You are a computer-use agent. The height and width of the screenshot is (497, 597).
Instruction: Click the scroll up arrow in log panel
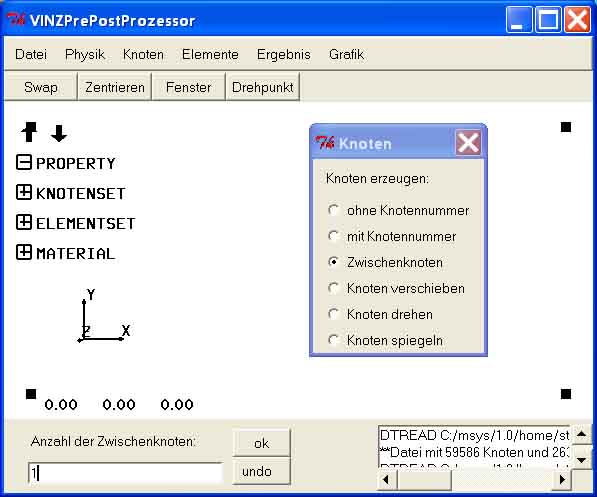coord(581,434)
